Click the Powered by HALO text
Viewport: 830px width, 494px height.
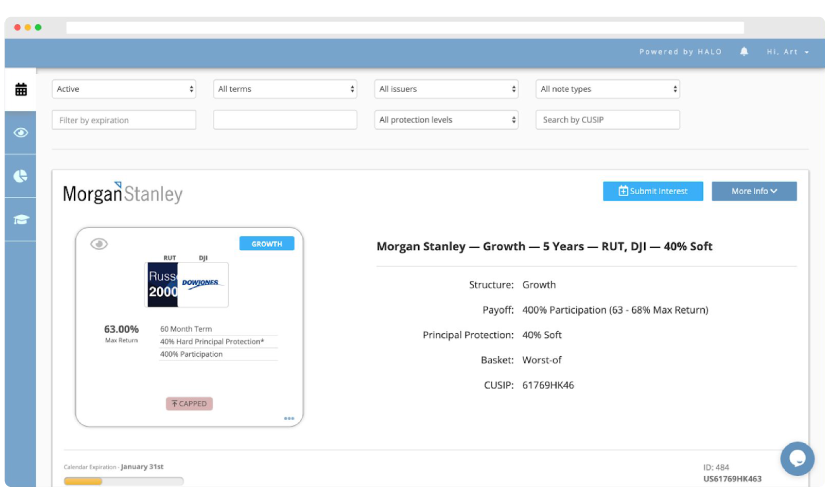click(x=680, y=51)
